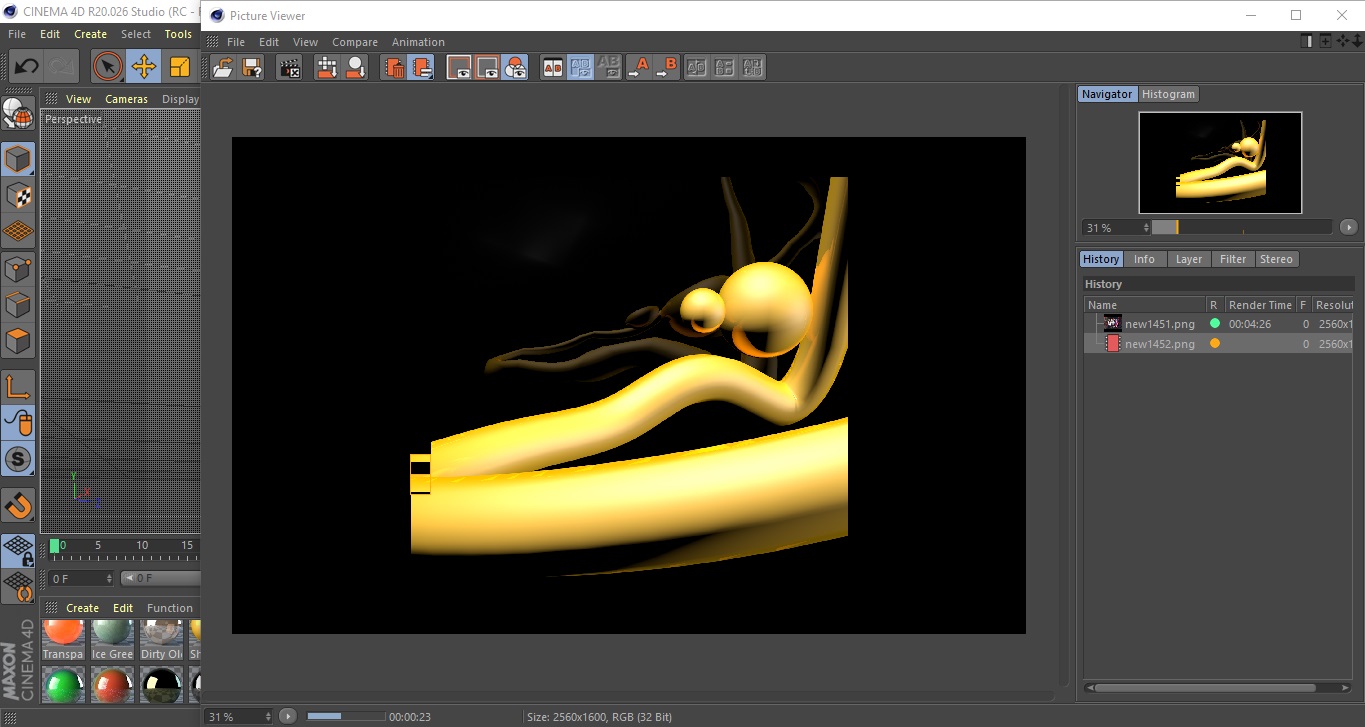Open the Navigator zoom arrow menu
Viewport: 1365px width, 727px height.
1348,227
